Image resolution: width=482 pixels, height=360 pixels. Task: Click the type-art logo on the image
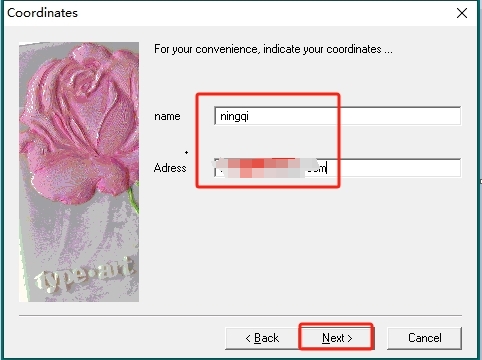85,275
